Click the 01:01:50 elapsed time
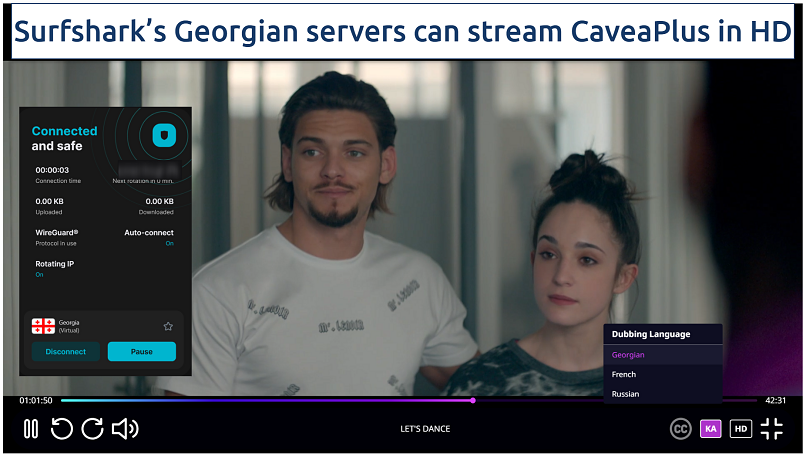The width and height of the screenshot is (806, 457). [x=36, y=400]
